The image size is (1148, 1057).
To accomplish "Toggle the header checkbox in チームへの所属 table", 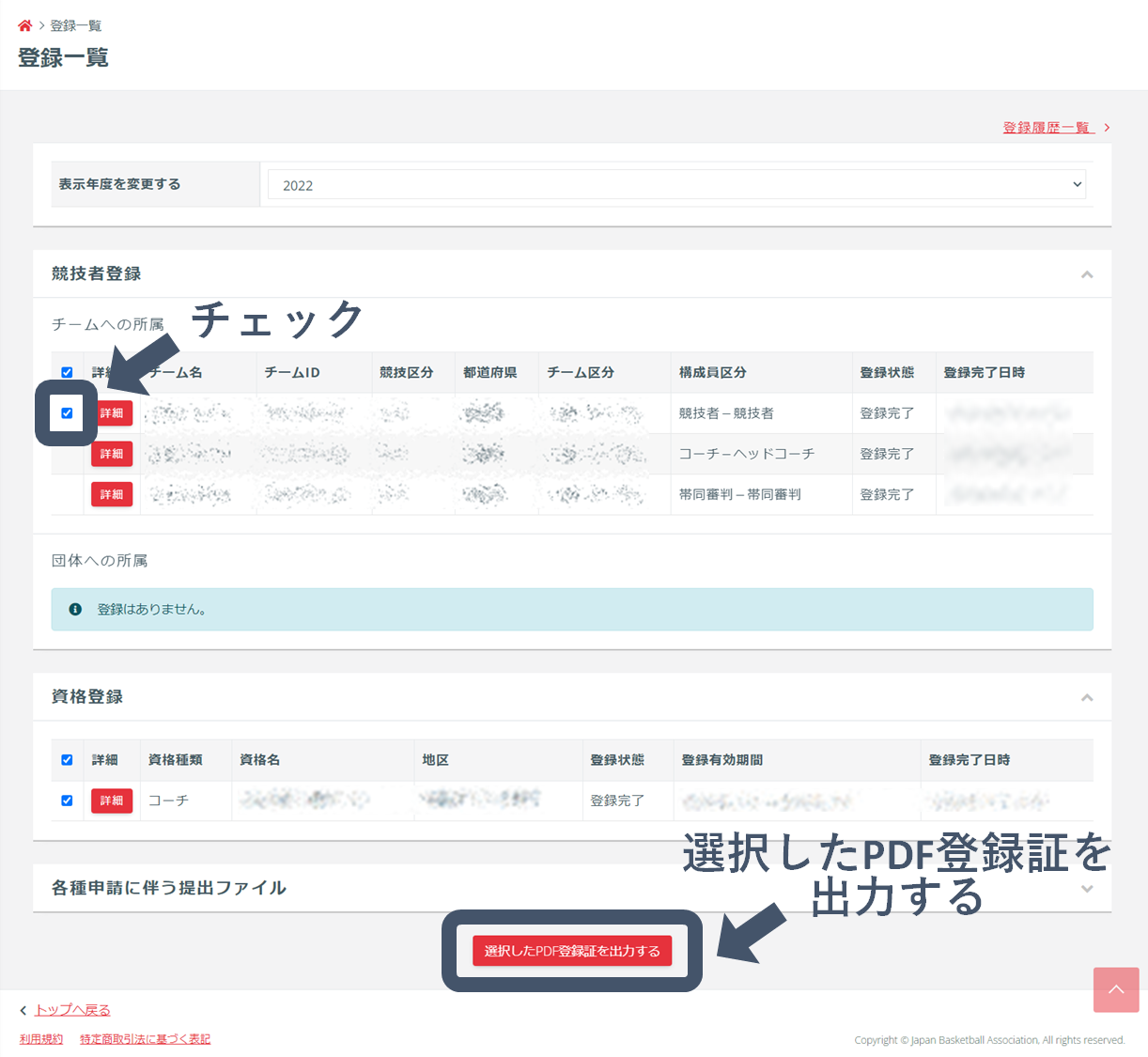I will [x=67, y=372].
